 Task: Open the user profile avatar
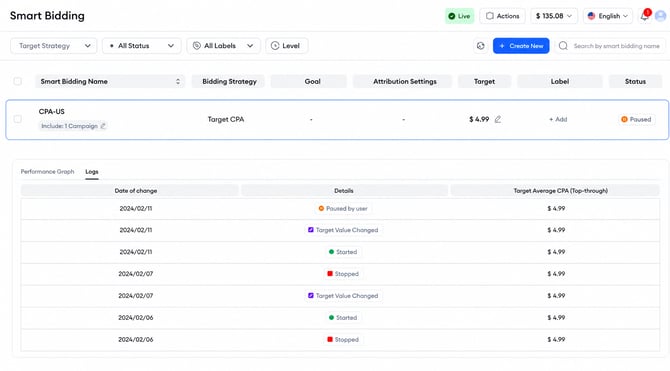[661, 16]
